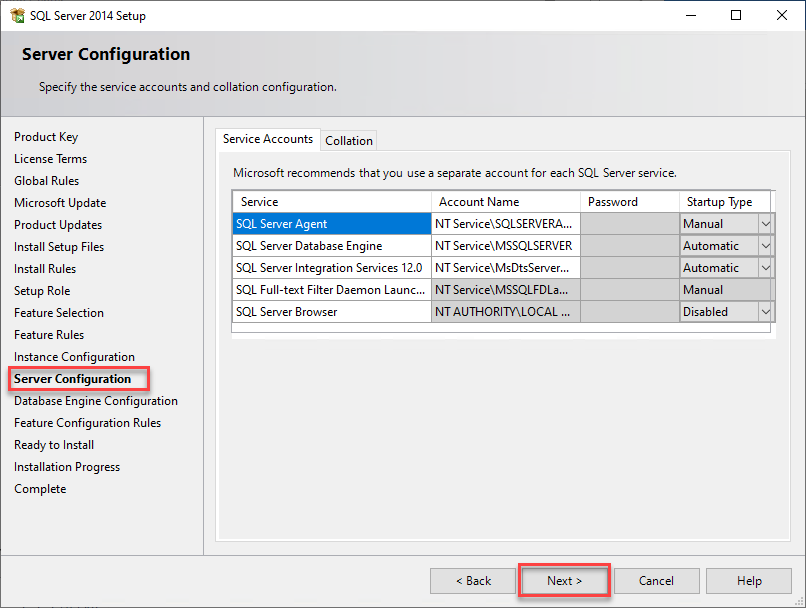
Task: Click password cell for SQL Server Database Engine
Action: [x=630, y=246]
